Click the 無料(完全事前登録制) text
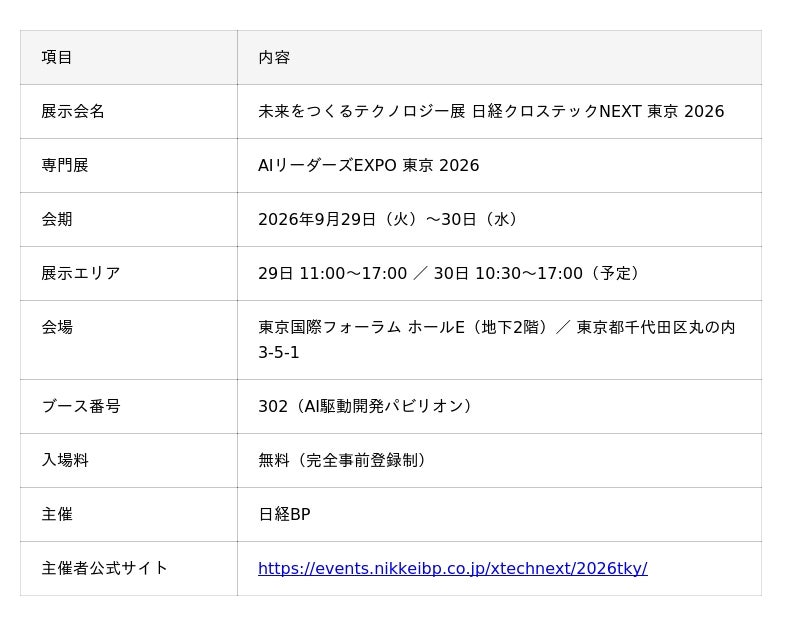 click(x=342, y=460)
